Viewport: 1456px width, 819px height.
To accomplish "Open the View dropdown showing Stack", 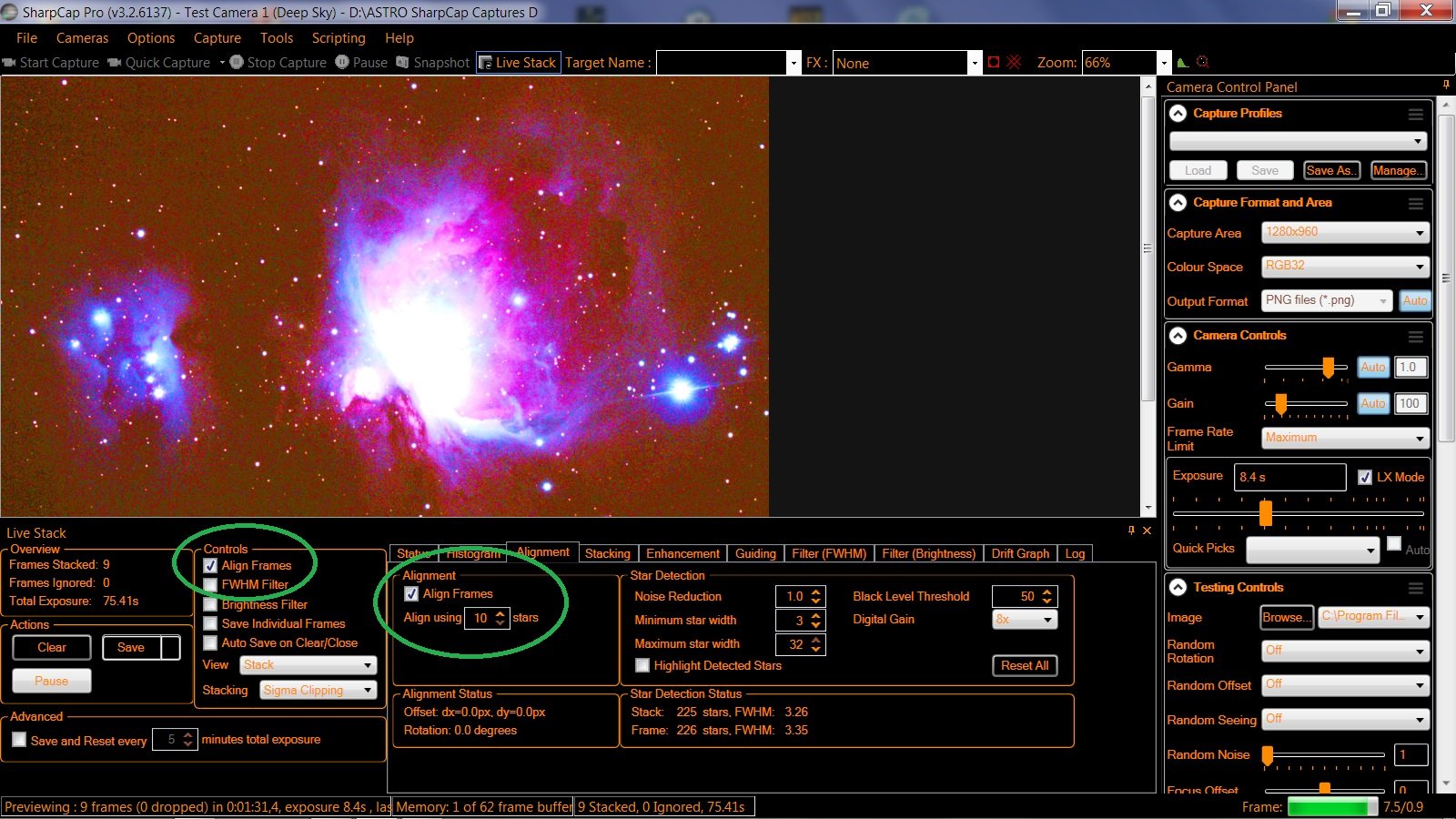I will coord(308,665).
